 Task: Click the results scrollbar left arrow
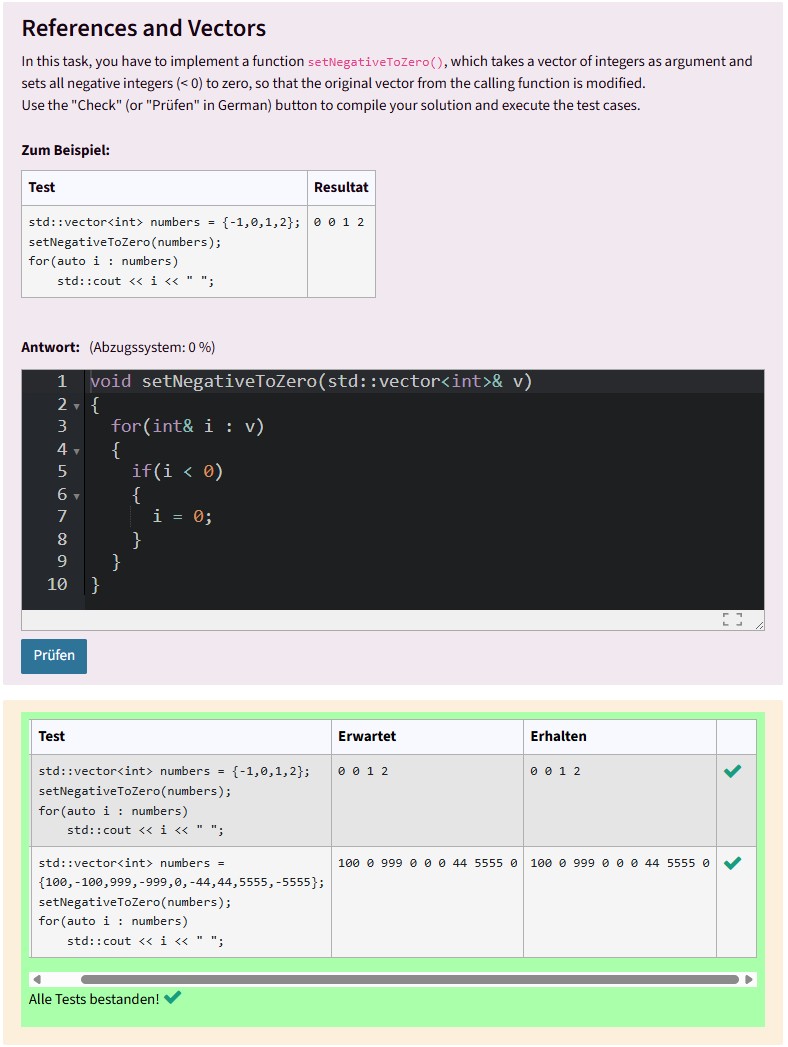38,979
